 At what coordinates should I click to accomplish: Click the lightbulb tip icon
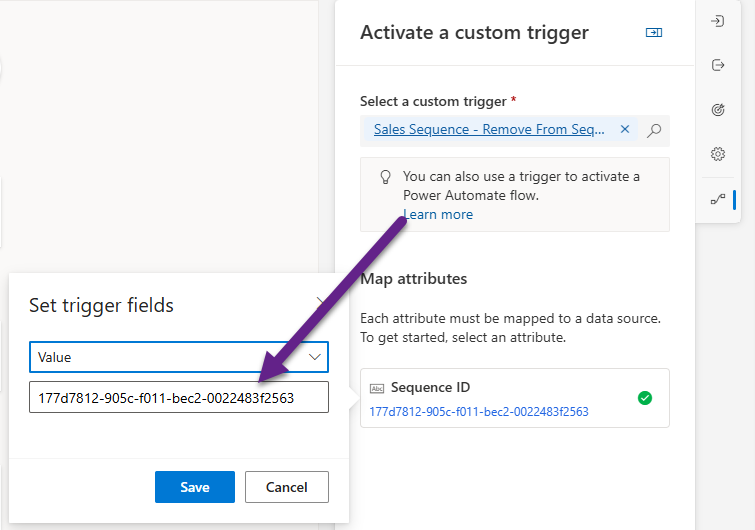click(x=385, y=177)
